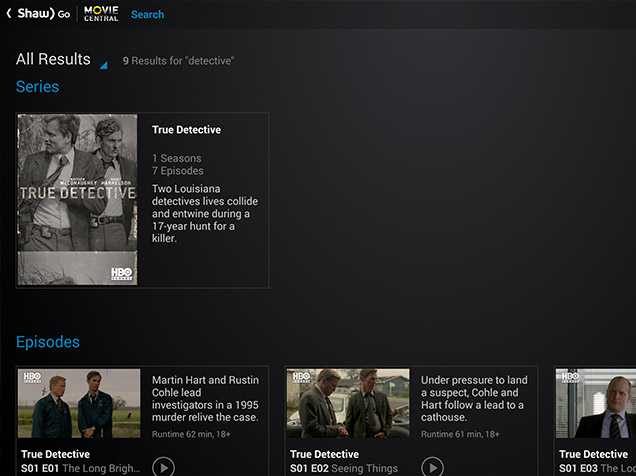The image size is (636, 476).
Task: Click HBO logo on the series poster
Action: (x=123, y=272)
